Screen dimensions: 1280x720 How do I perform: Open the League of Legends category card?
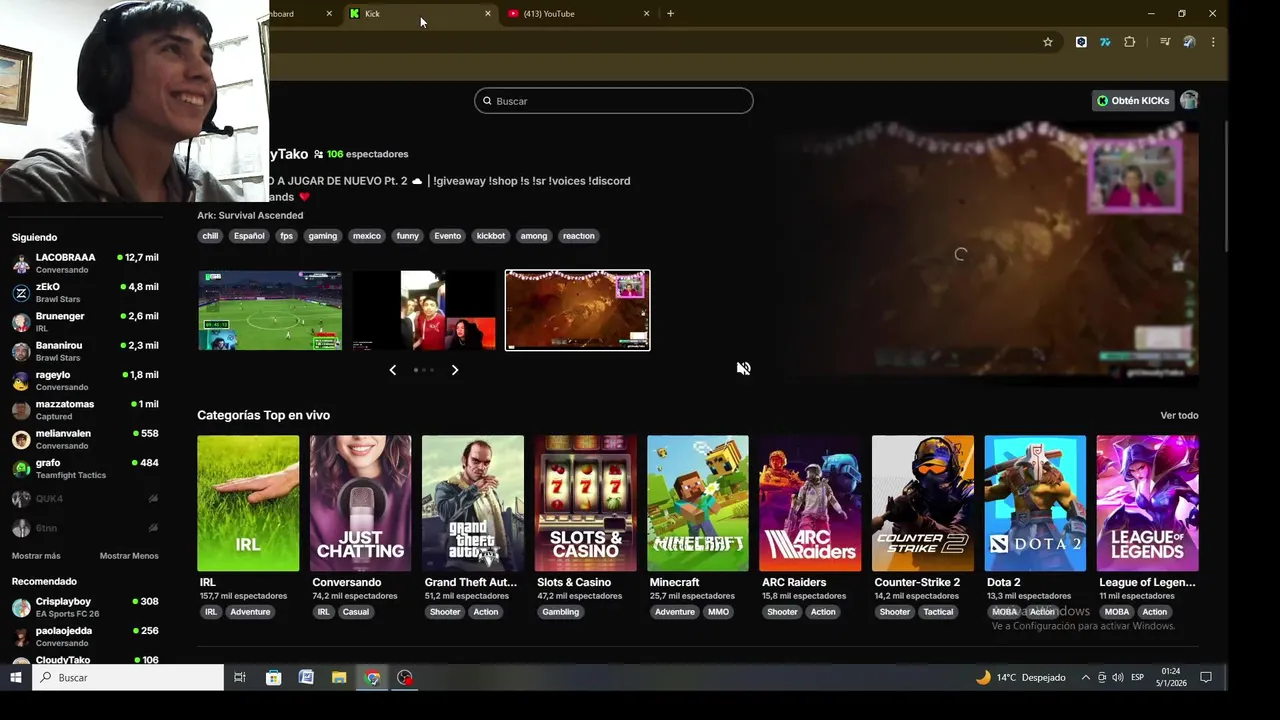(x=1148, y=503)
